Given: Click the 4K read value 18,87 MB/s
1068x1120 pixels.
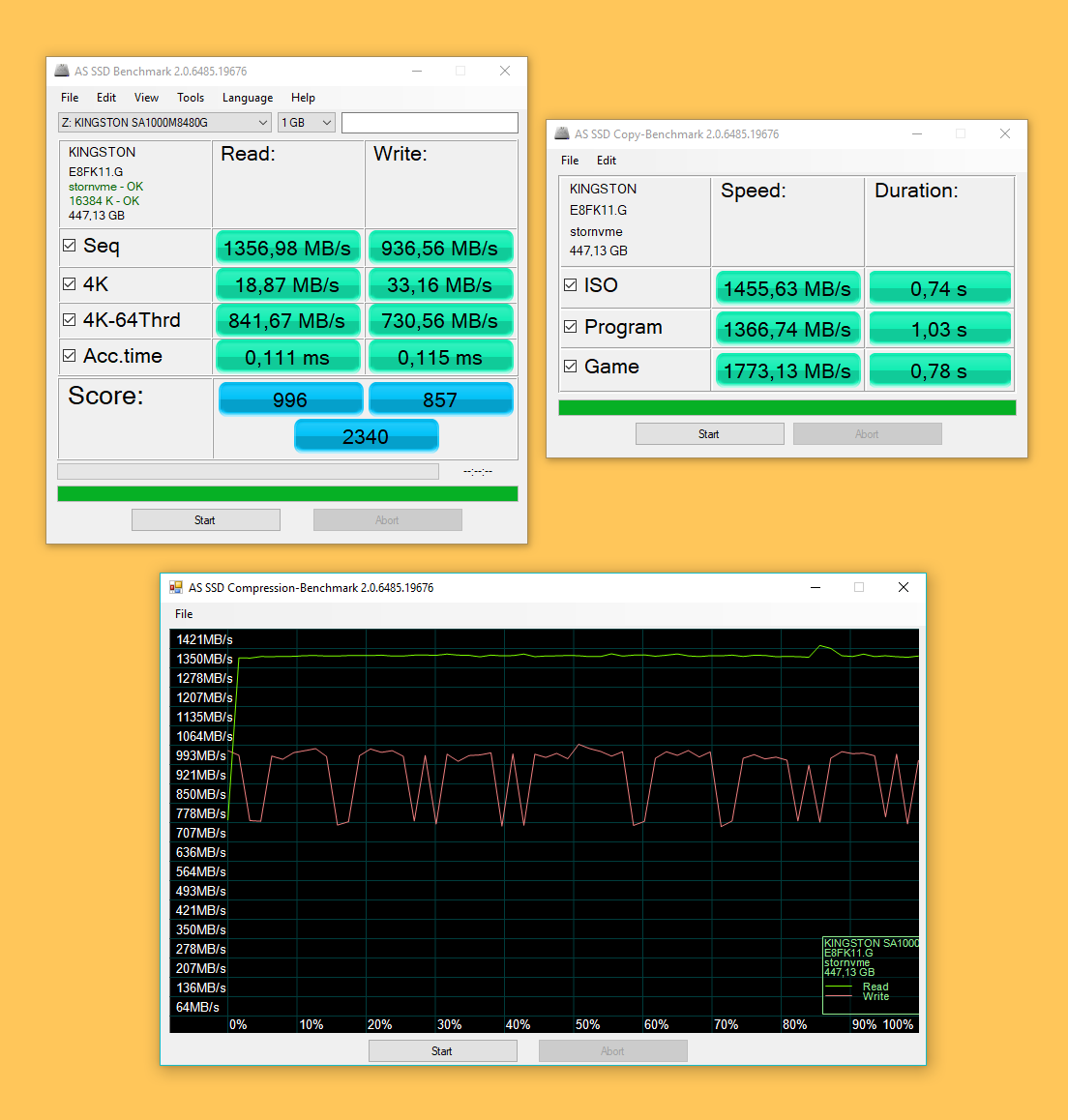Looking at the screenshot, I should click(x=287, y=285).
